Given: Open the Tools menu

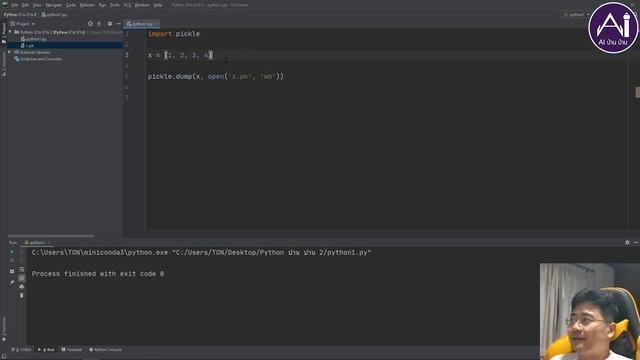Looking at the screenshot, I should tap(115, 5).
